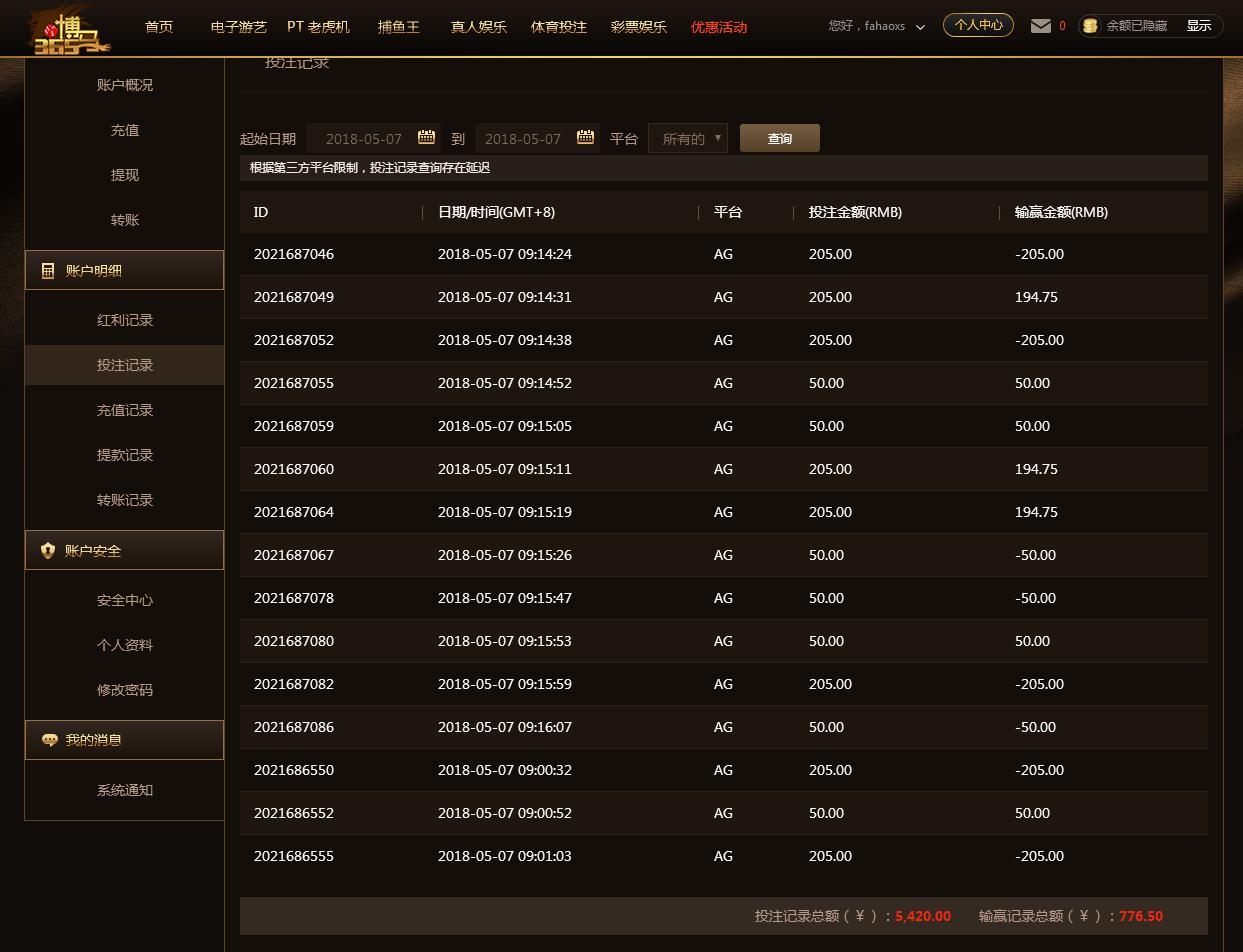
Task: Click the chat bubble icon beside 我的消息
Action: pos(49,740)
